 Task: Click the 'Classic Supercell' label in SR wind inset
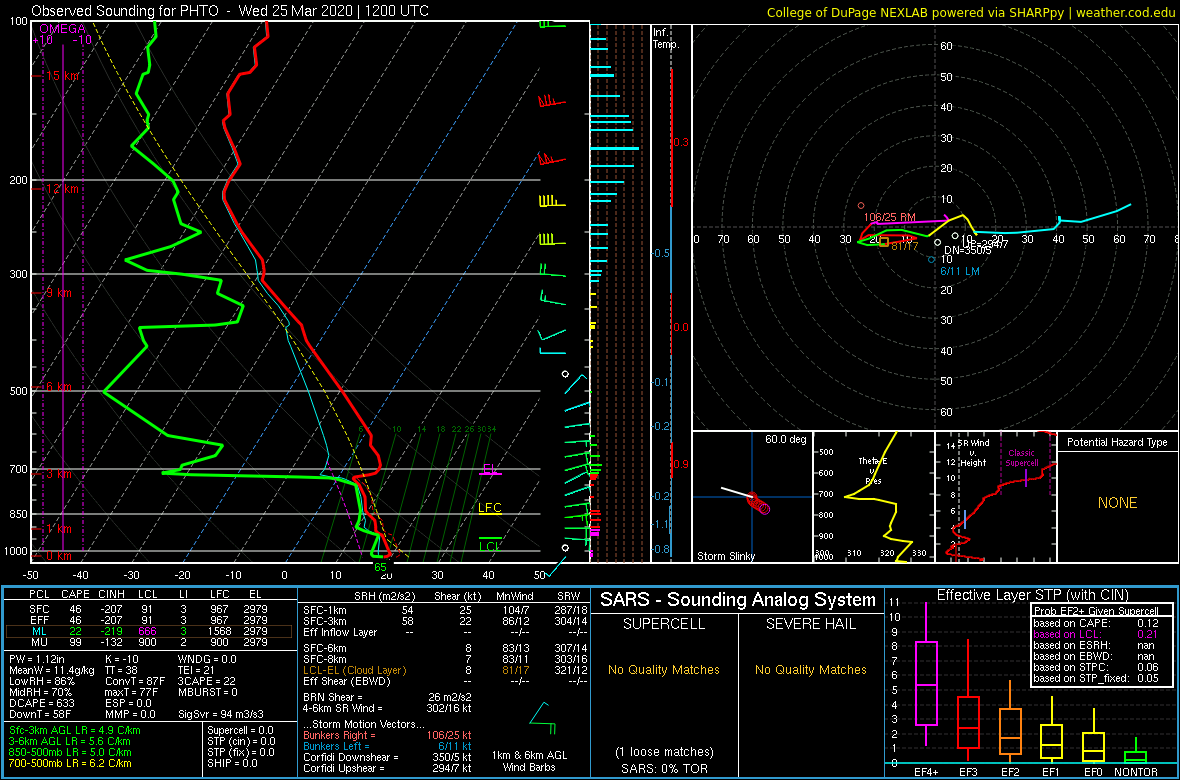click(1022, 459)
